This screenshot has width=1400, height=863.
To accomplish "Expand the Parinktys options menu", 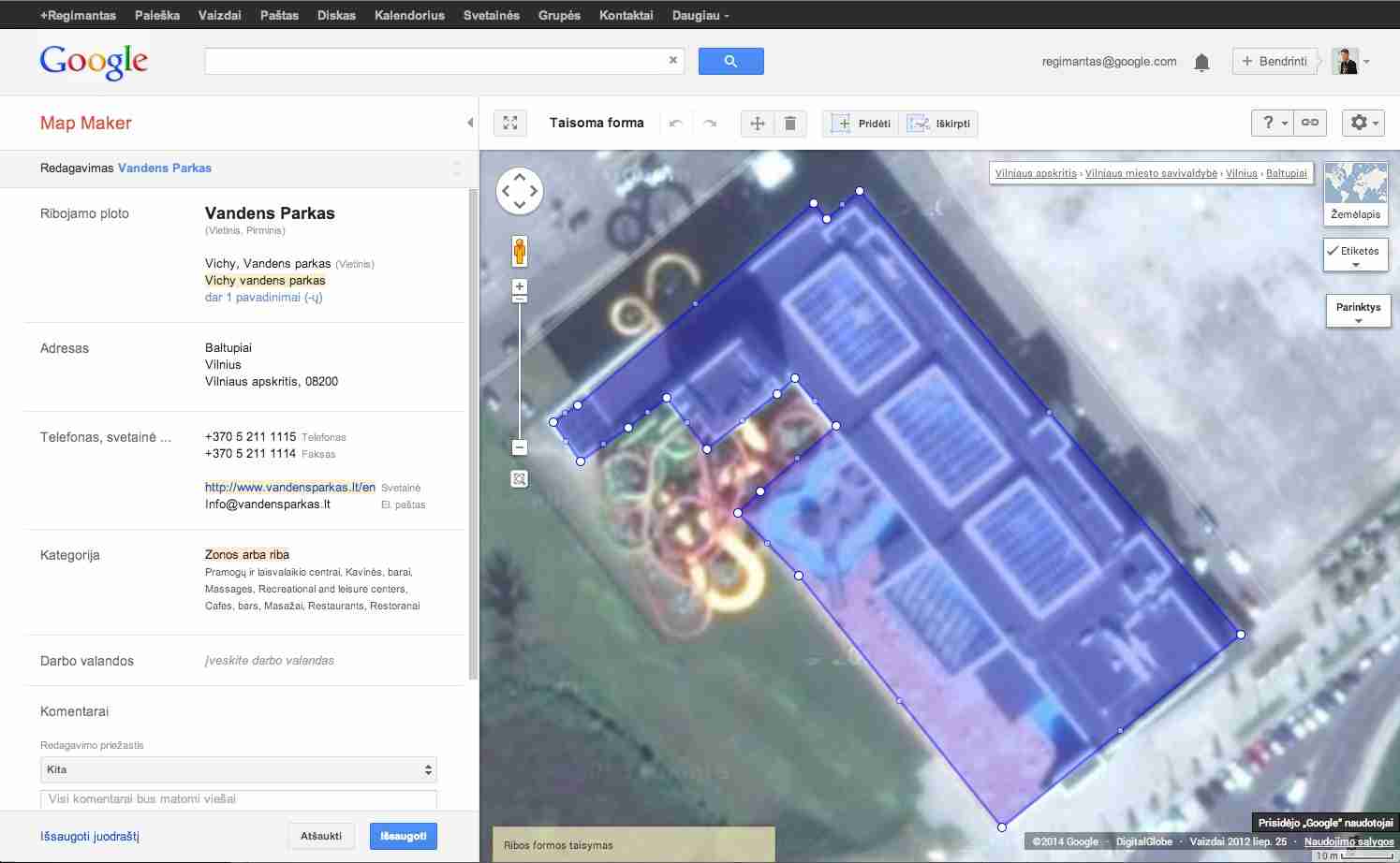I will (x=1358, y=312).
